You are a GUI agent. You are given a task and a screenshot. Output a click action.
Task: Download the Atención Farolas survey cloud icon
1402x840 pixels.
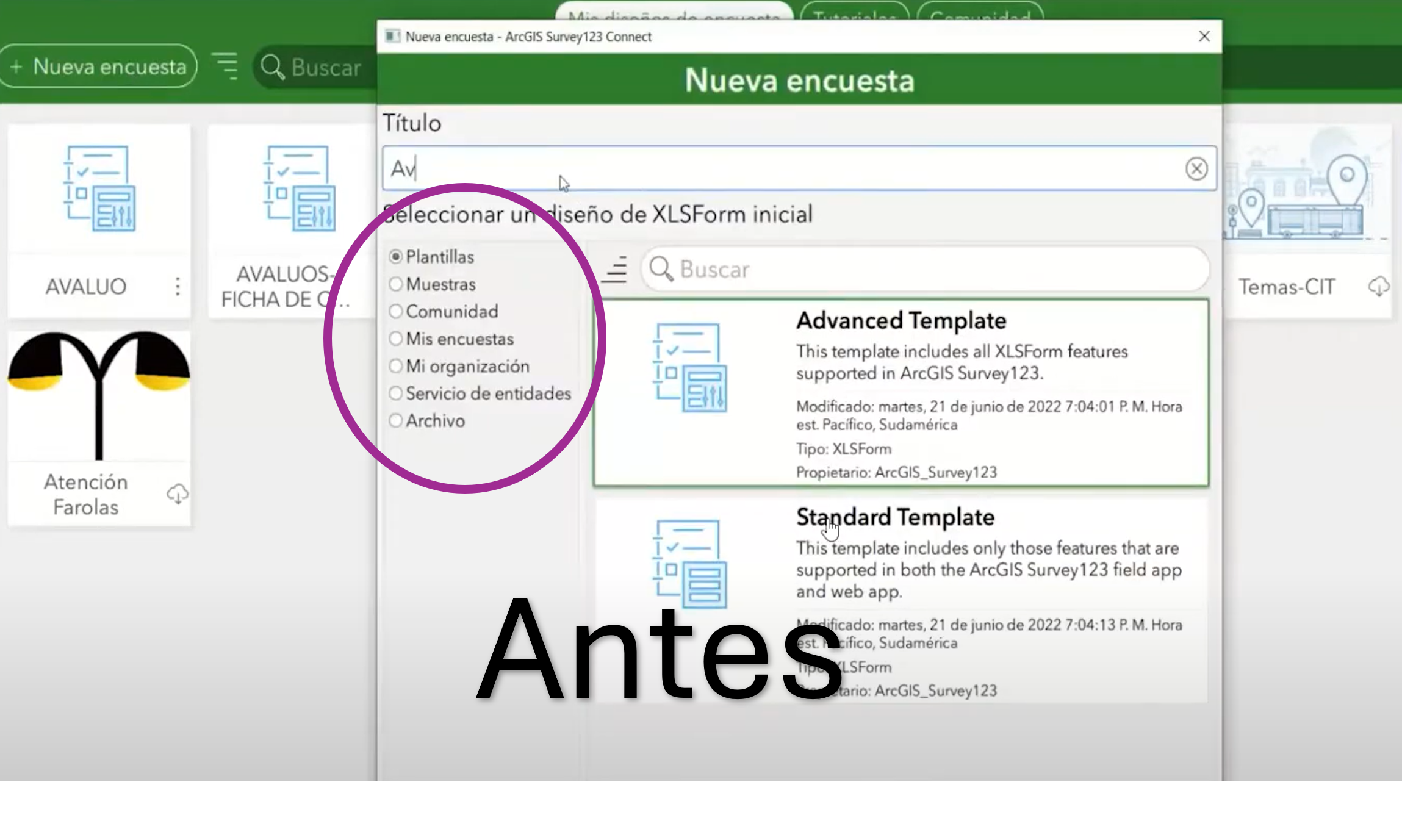(x=178, y=494)
